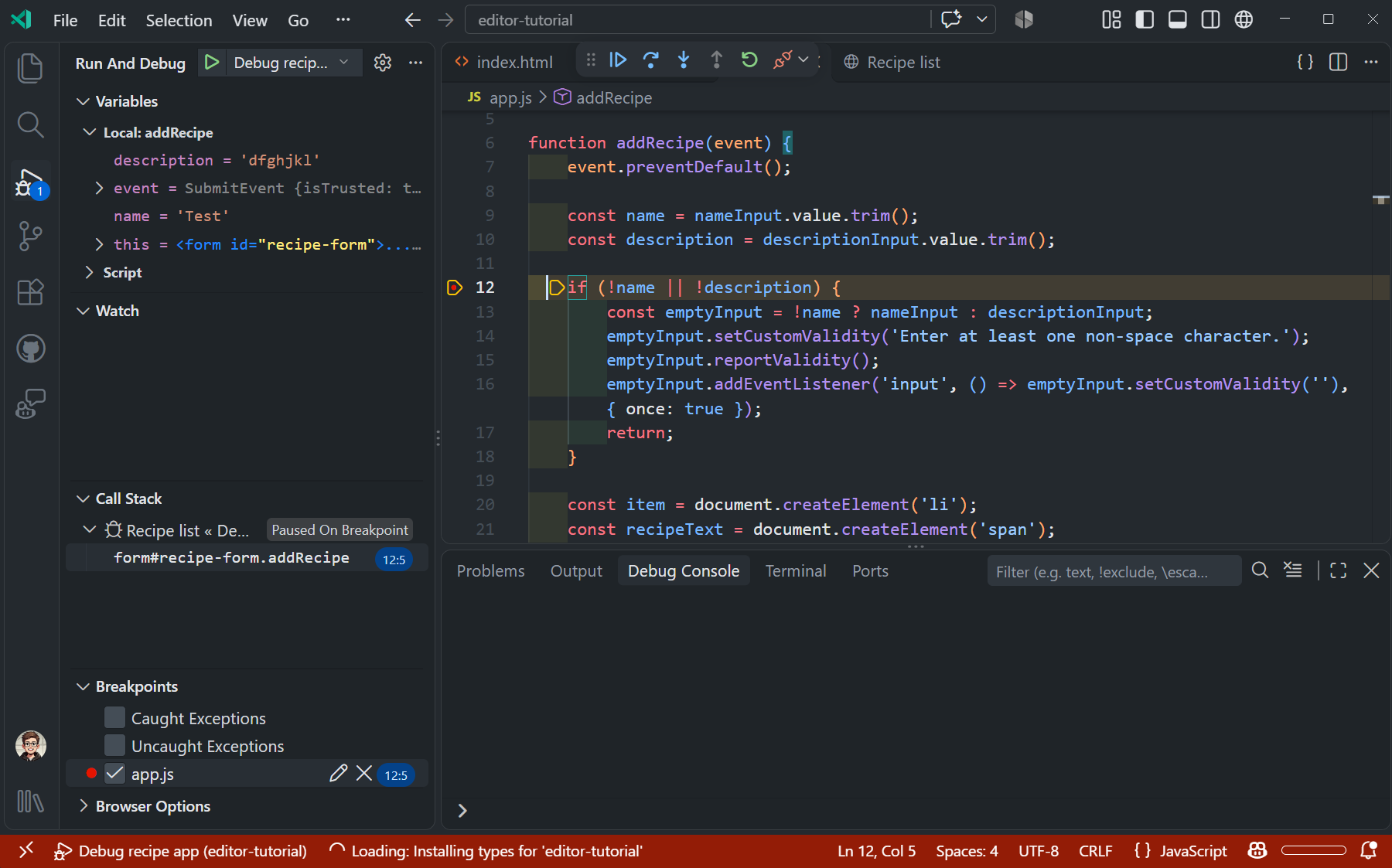Open editor More Actions menu
This screenshot has height=868, width=1392.
(x=1371, y=62)
